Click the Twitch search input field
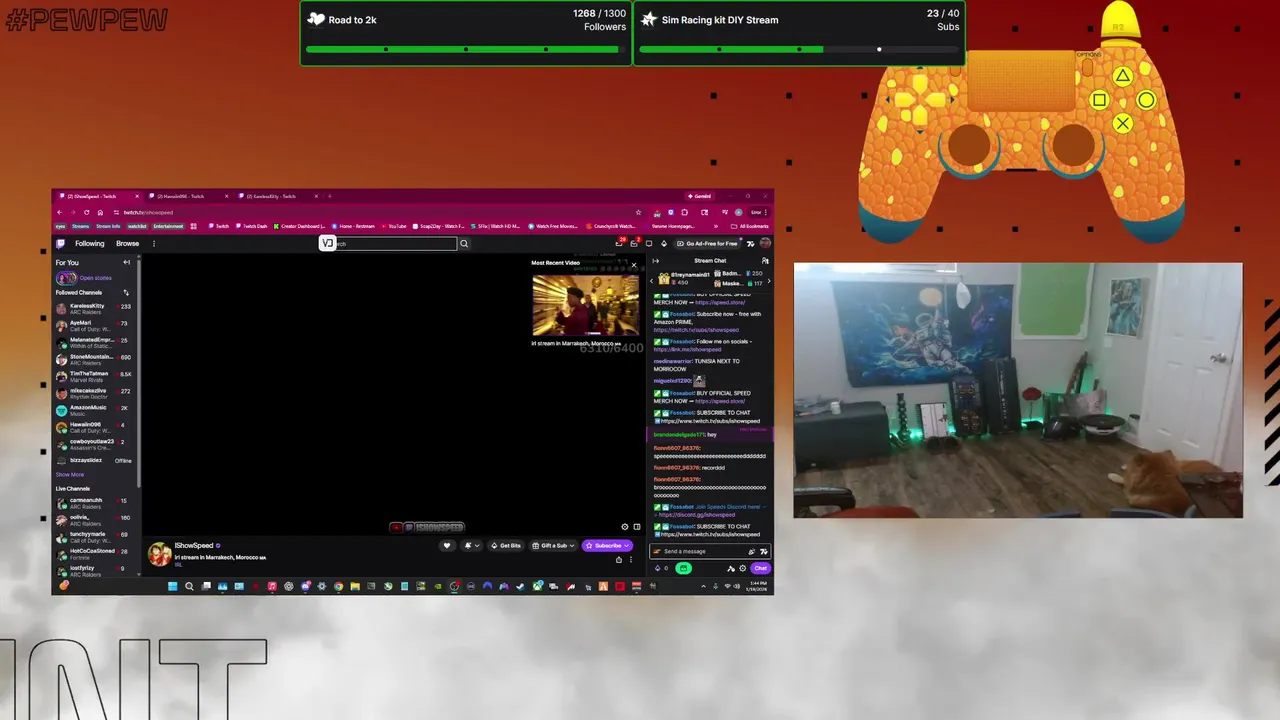This screenshot has height=720, width=1280. point(396,244)
